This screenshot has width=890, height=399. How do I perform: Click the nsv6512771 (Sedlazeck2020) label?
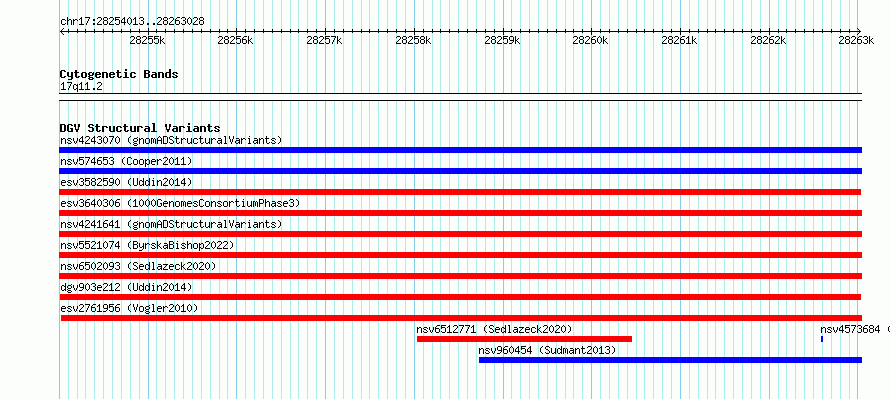click(494, 329)
